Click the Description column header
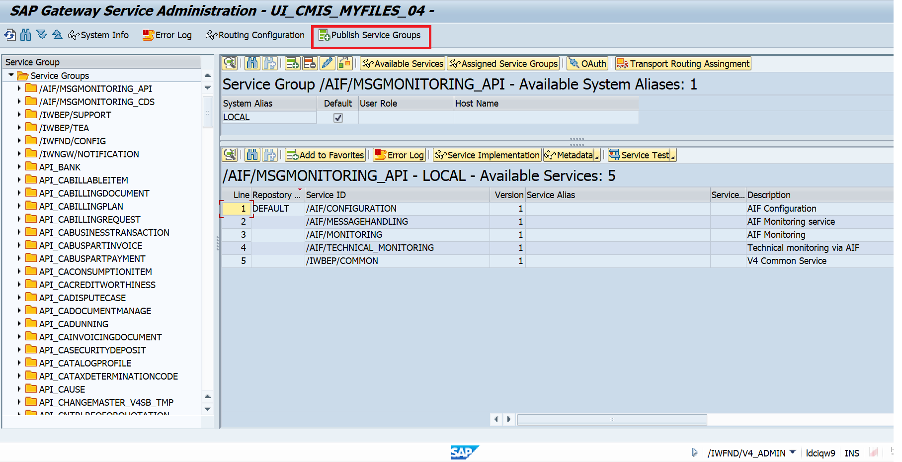902x462 pixels. click(x=821, y=195)
